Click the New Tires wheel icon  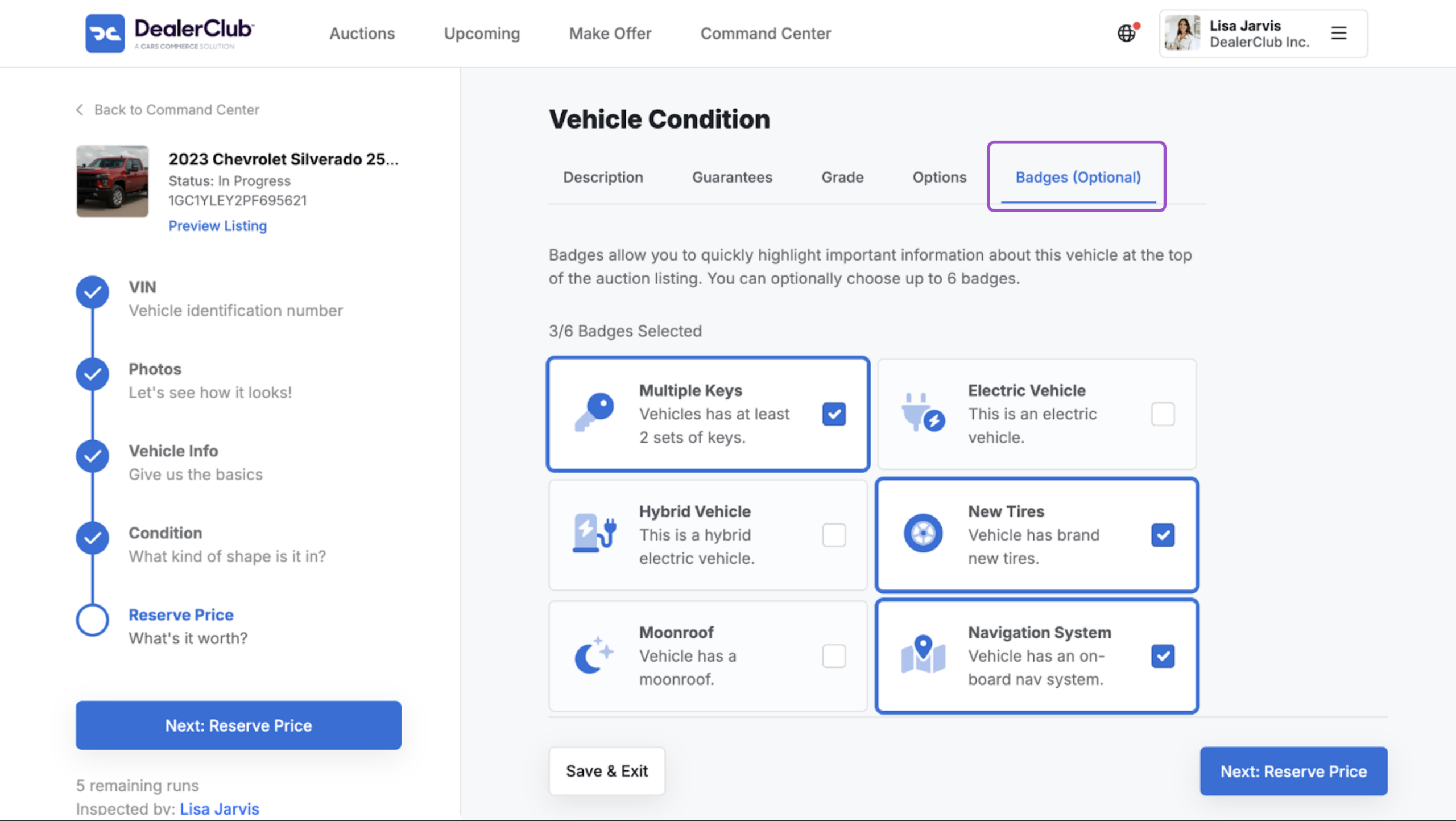(x=923, y=534)
